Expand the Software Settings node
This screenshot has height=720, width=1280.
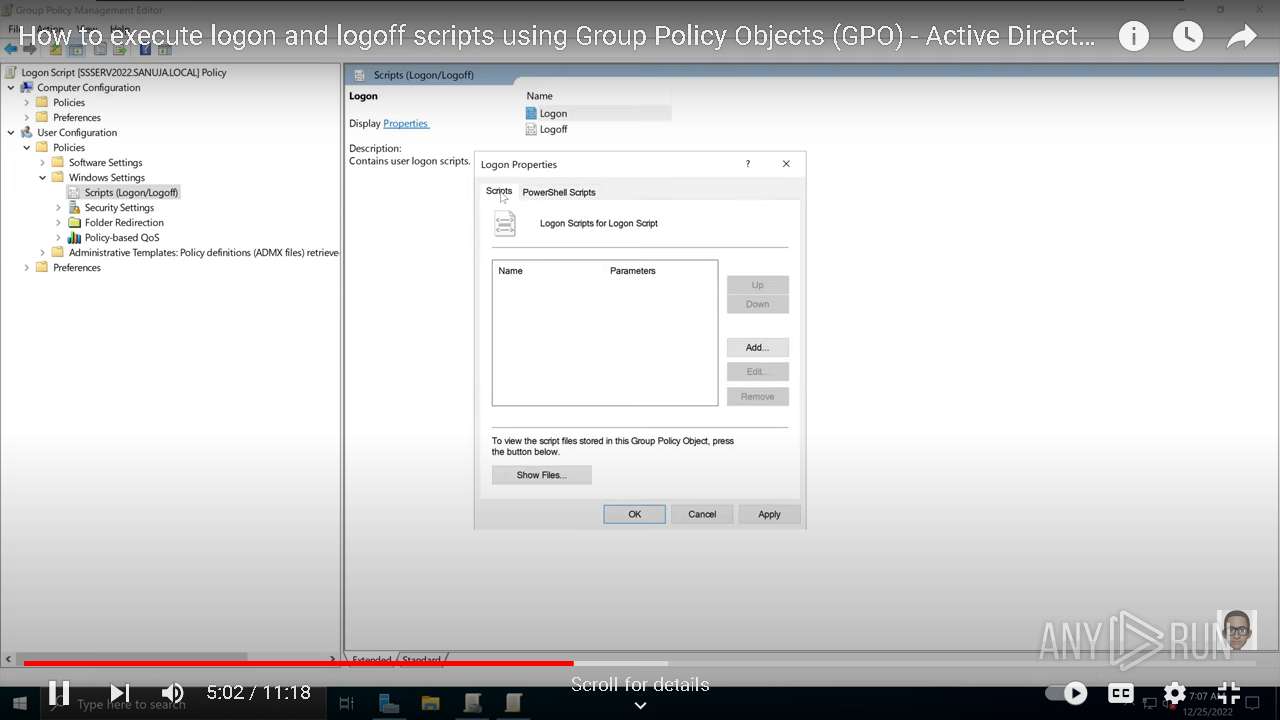coord(43,162)
